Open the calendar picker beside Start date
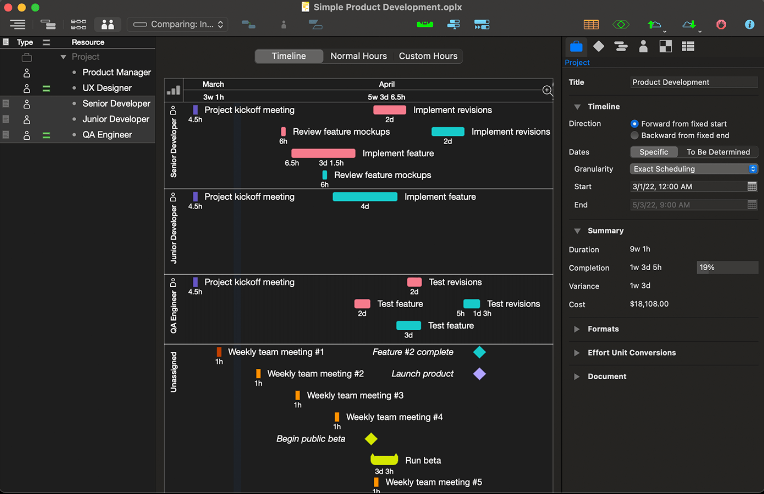Image resolution: width=764 pixels, height=494 pixels. 752,187
